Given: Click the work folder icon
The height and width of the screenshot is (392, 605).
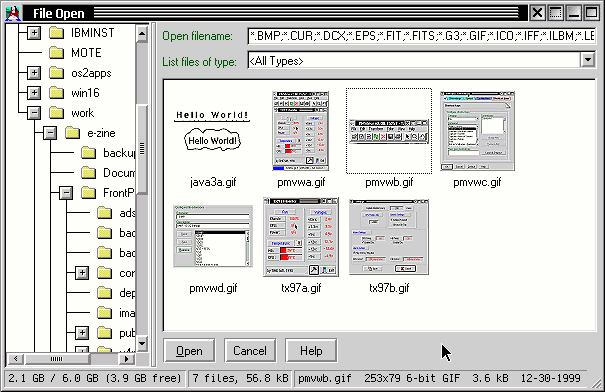Looking at the screenshot, I should pos(57,113).
